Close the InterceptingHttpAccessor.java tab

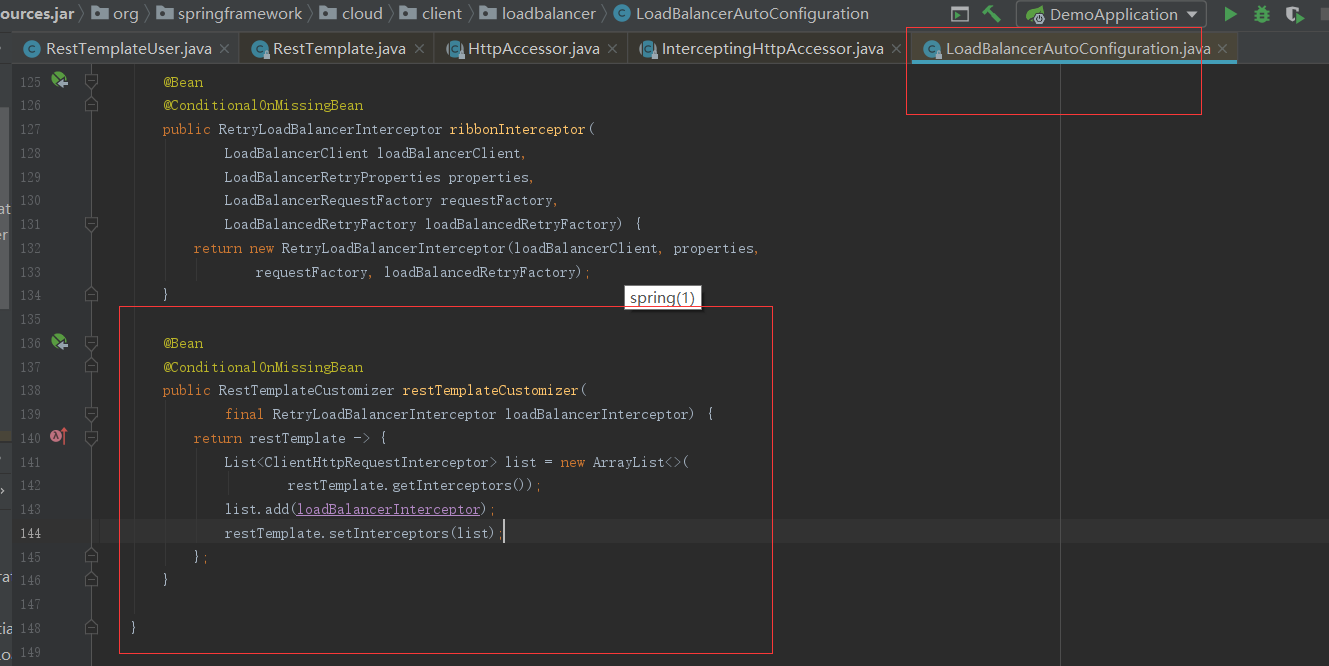[896, 49]
